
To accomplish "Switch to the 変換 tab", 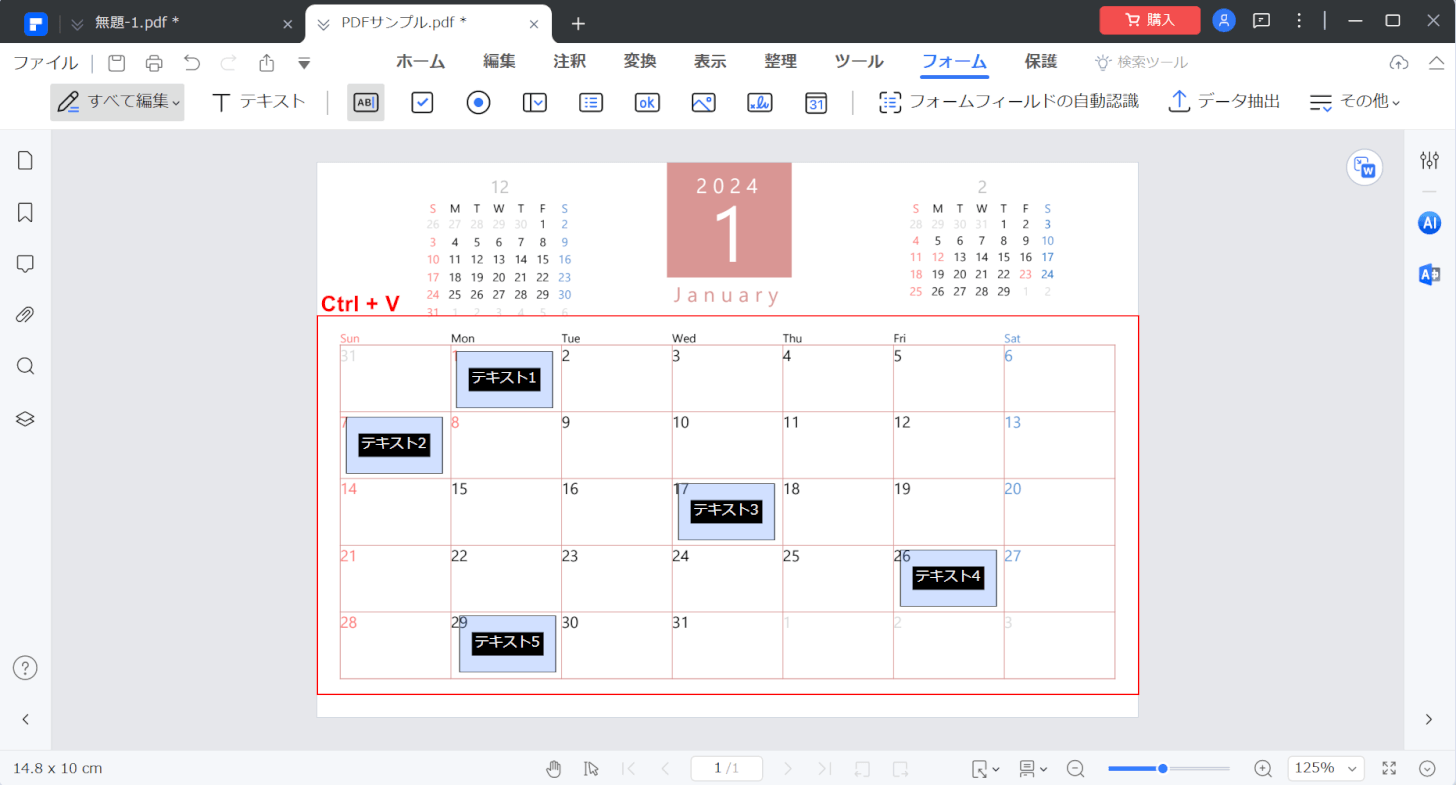I will coord(640,62).
